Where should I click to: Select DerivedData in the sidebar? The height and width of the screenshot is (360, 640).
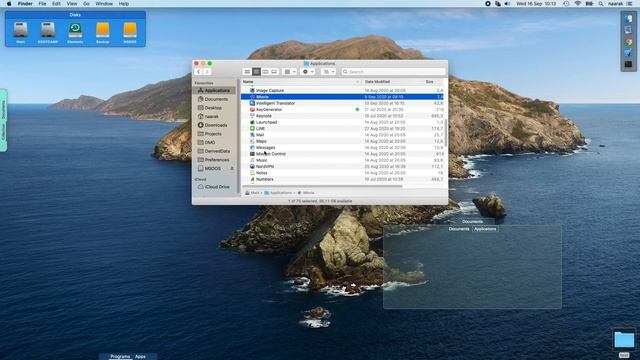tap(214, 151)
